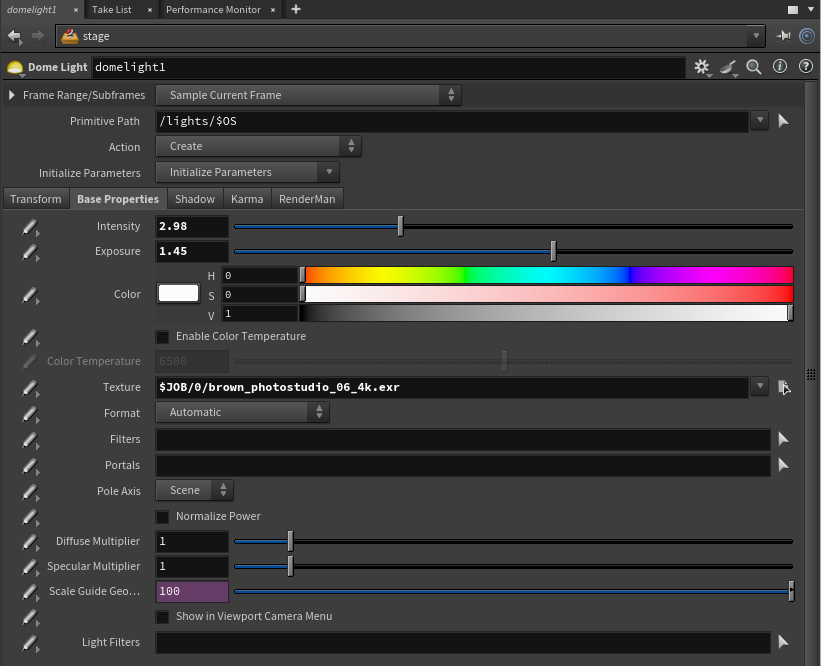Enable the Color Temperature checkbox

click(162, 336)
